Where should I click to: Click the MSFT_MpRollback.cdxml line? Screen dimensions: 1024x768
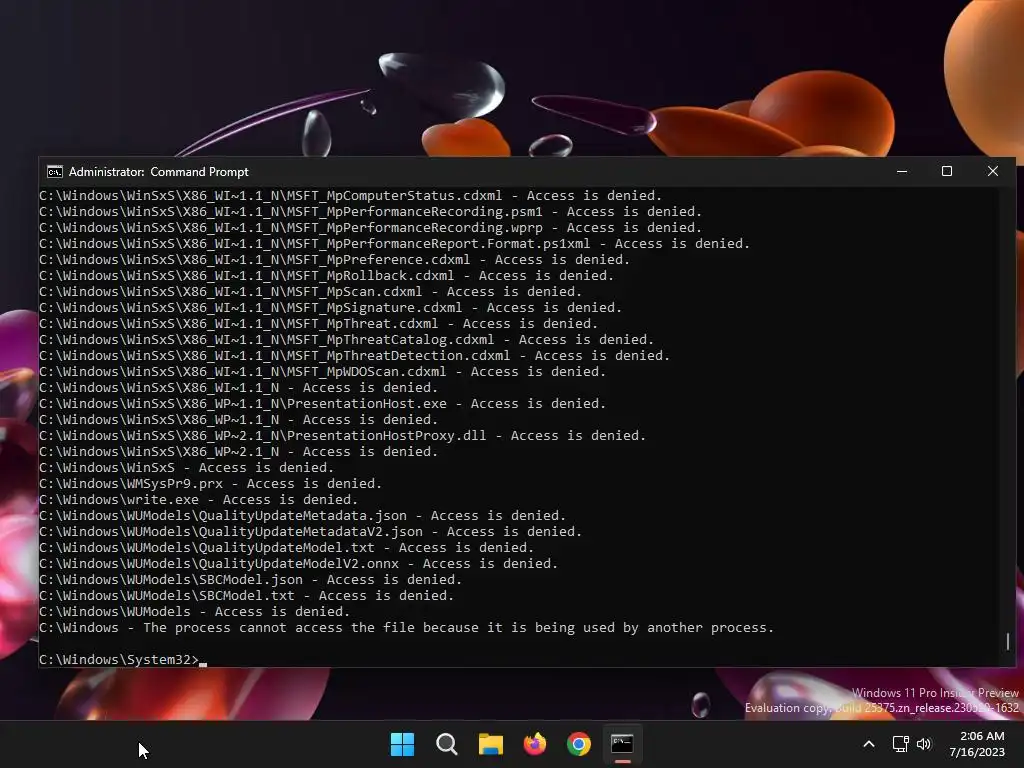pos(327,276)
